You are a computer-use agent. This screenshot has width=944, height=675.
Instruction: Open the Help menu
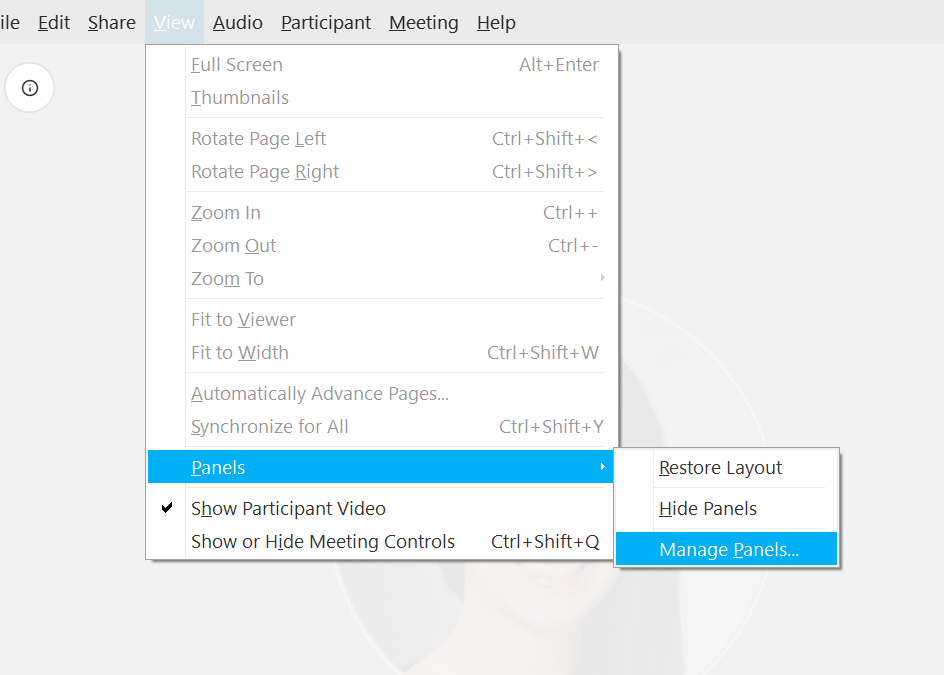(x=496, y=22)
